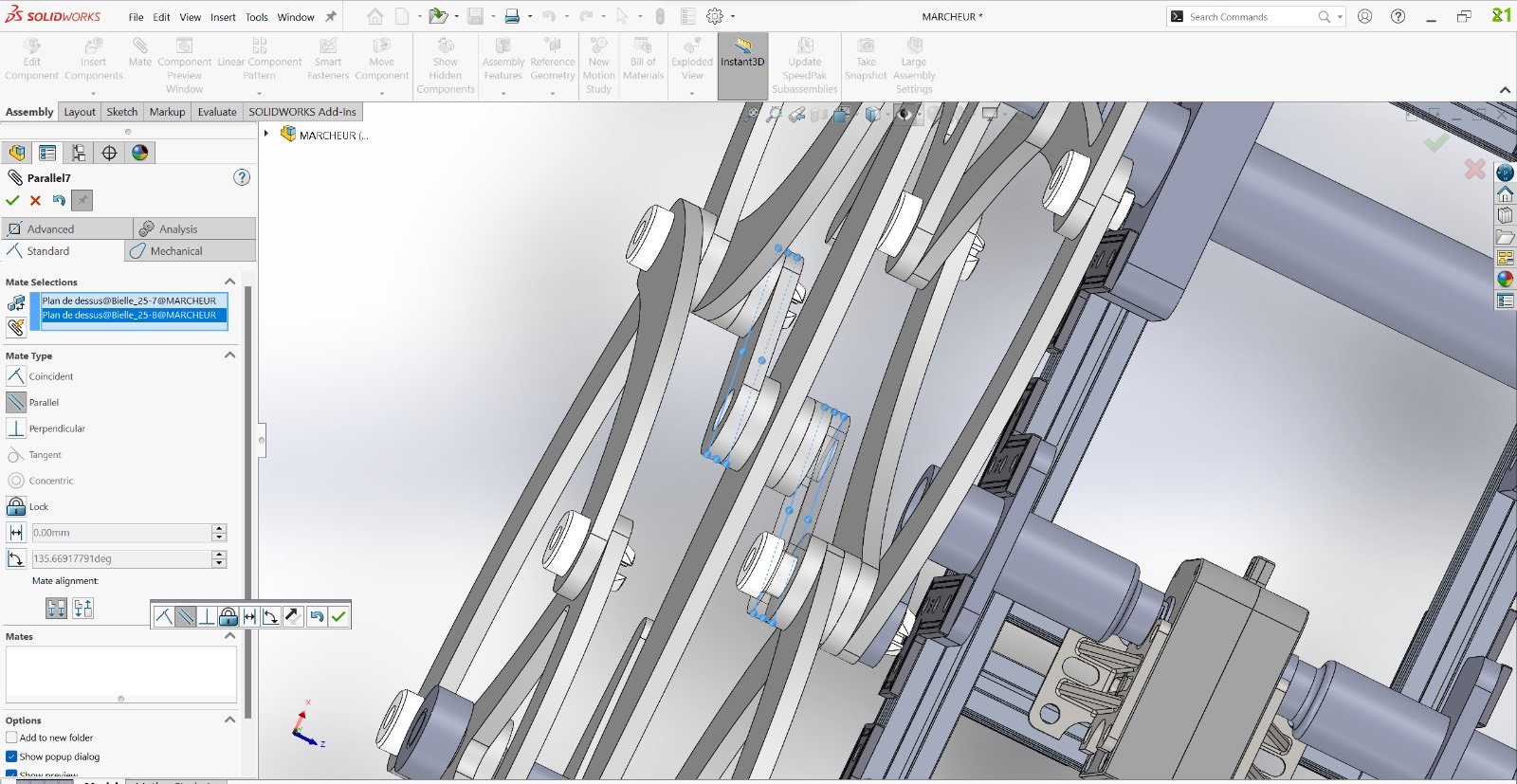The image size is (1517, 784).
Task: Expand the MARCHEUR flyout tree node
Action: pos(266,135)
